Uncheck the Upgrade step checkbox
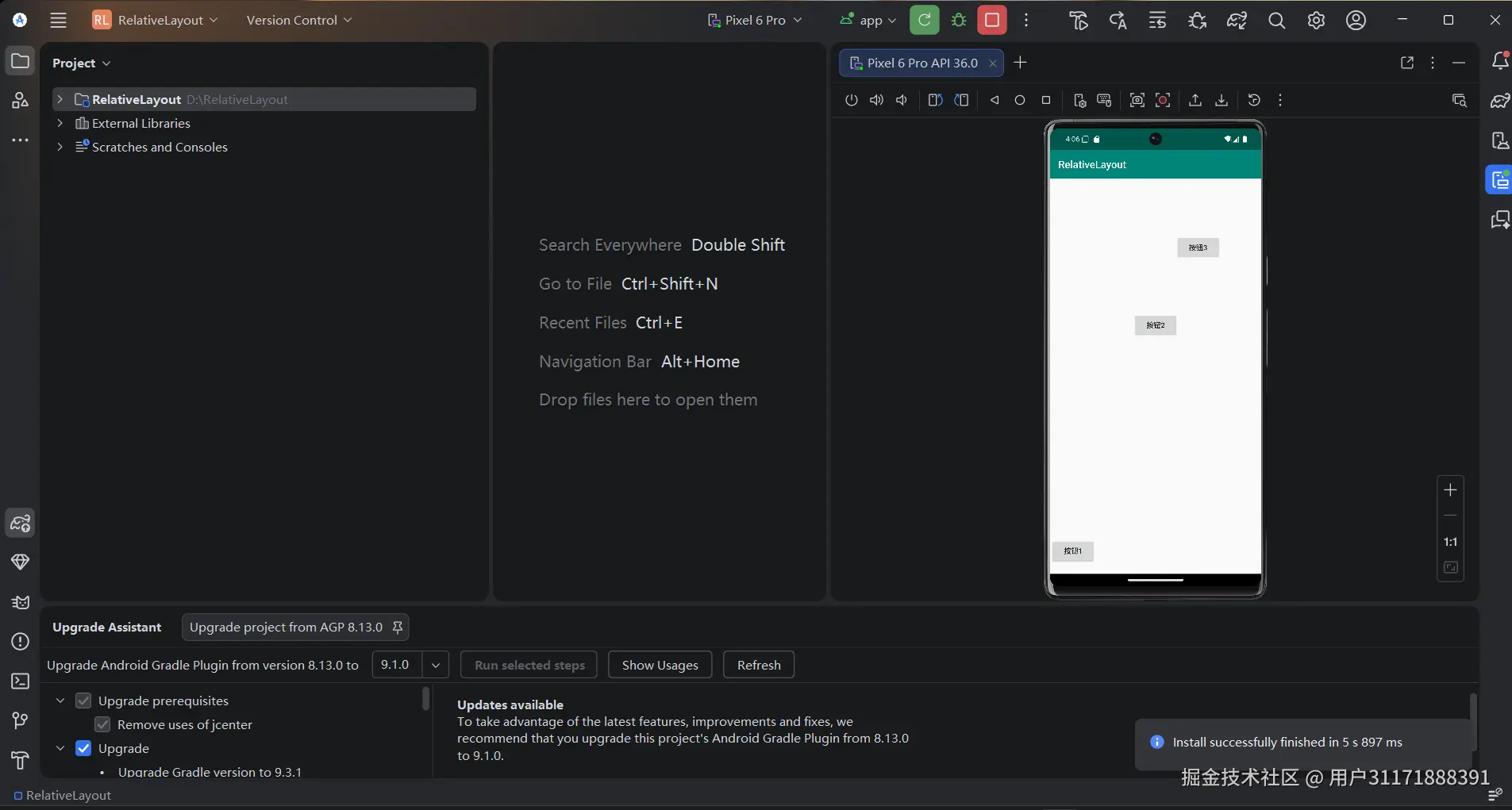The width and height of the screenshot is (1512, 810). coord(83,748)
